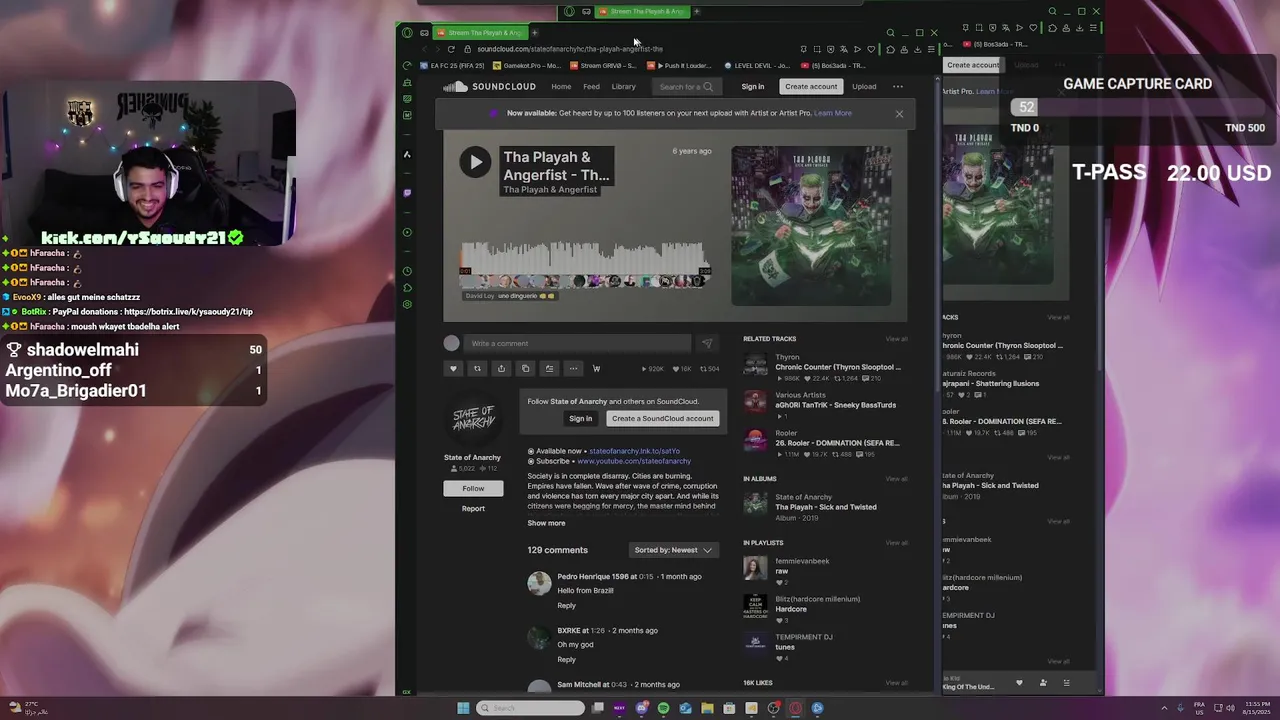This screenshot has height=720, width=1280.
Task: Dismiss the 'Now available' banner
Action: coord(899,114)
